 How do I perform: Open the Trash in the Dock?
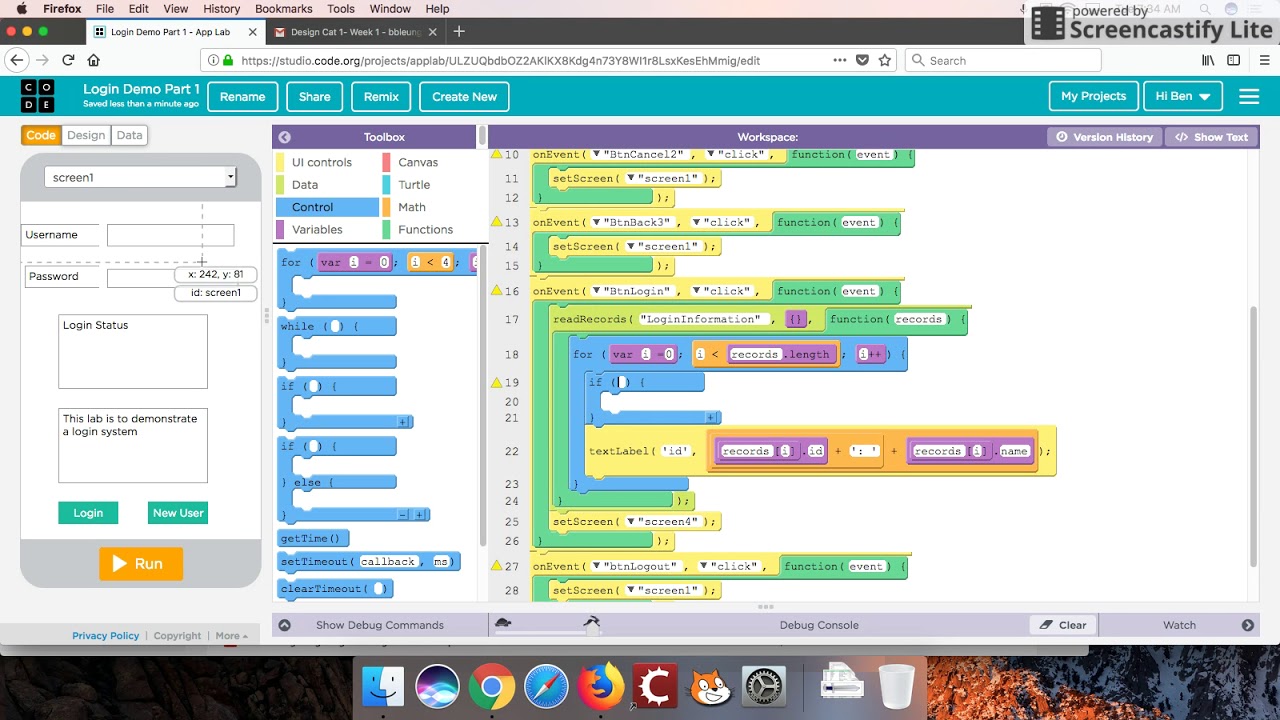(897, 687)
